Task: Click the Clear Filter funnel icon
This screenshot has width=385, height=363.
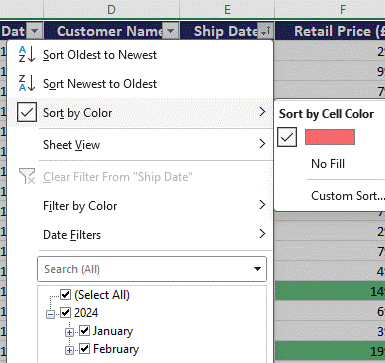Action: [x=27, y=176]
